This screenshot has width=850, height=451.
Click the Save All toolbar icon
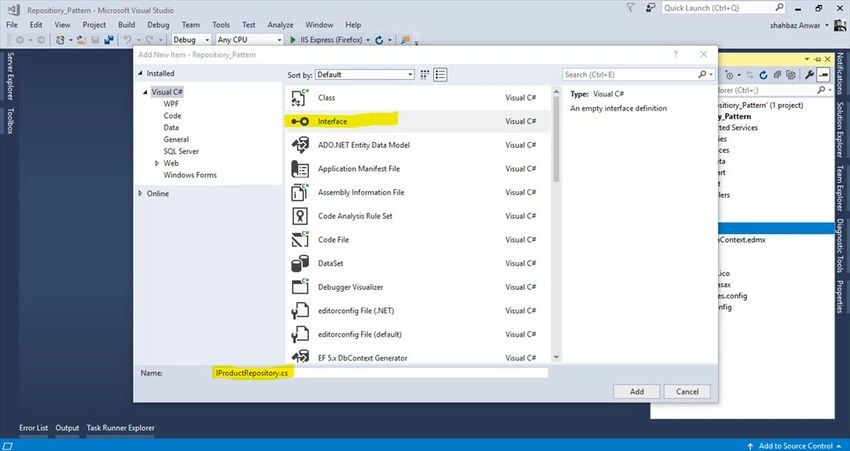109,40
